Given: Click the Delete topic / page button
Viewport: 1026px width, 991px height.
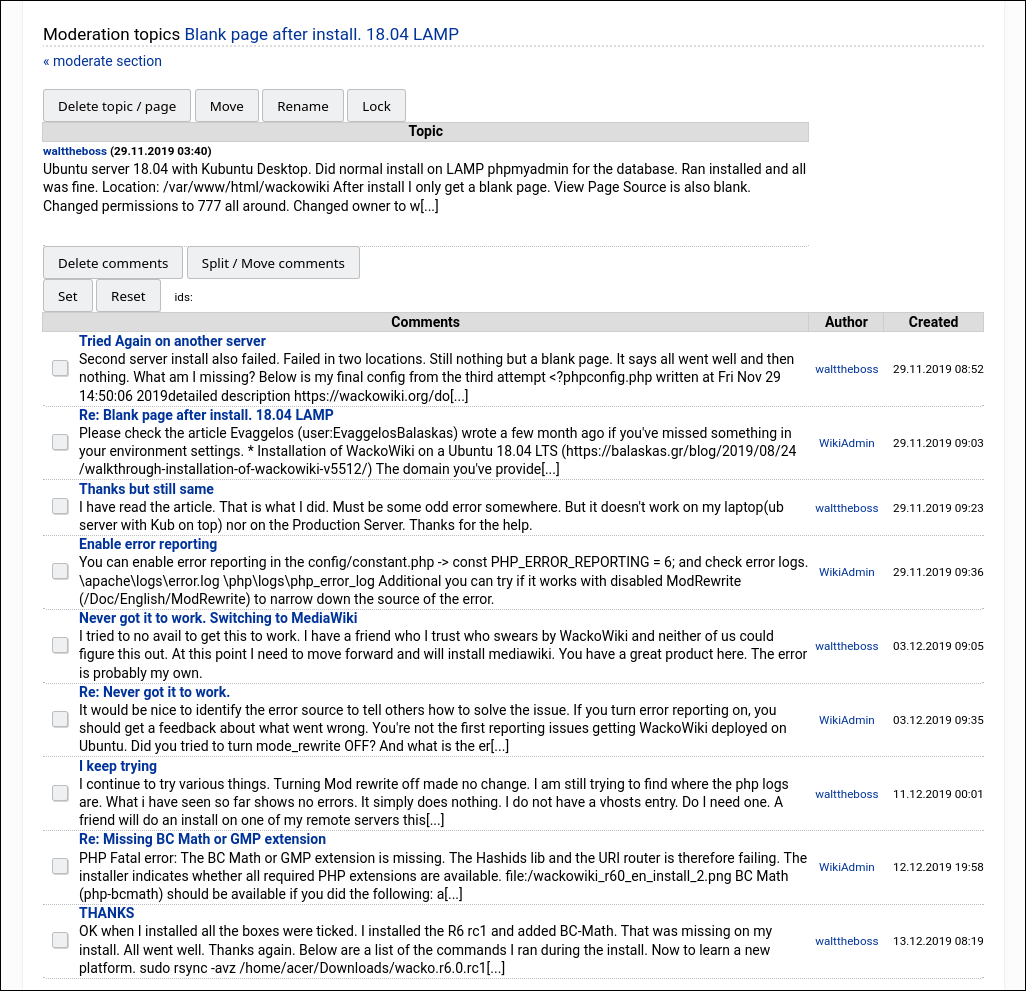Looking at the screenshot, I should [x=117, y=106].
